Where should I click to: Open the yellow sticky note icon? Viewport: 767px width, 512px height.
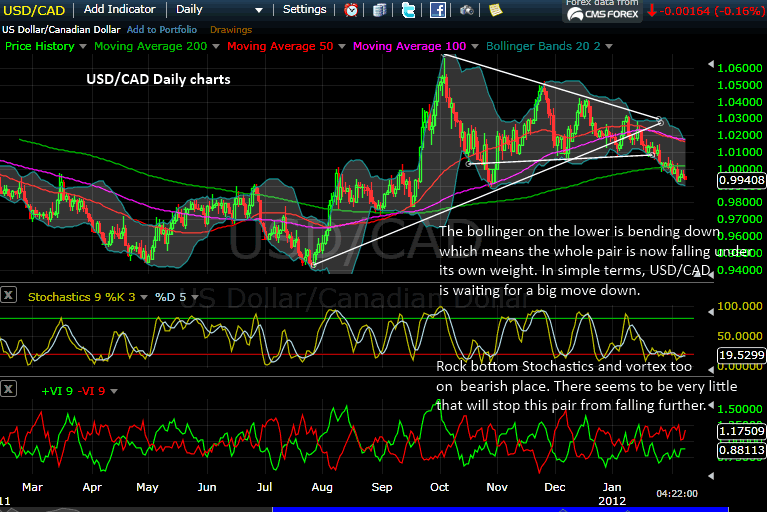pyautogui.click(x=495, y=10)
